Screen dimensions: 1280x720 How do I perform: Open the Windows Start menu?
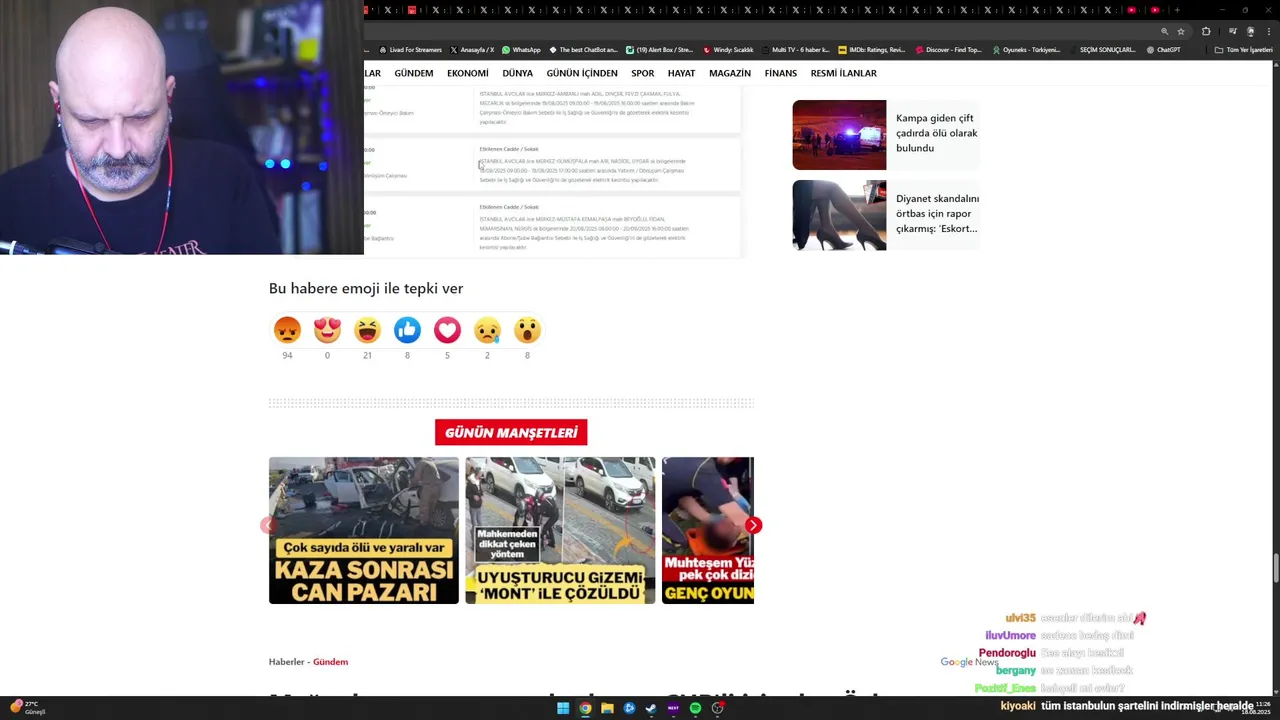pyautogui.click(x=563, y=708)
